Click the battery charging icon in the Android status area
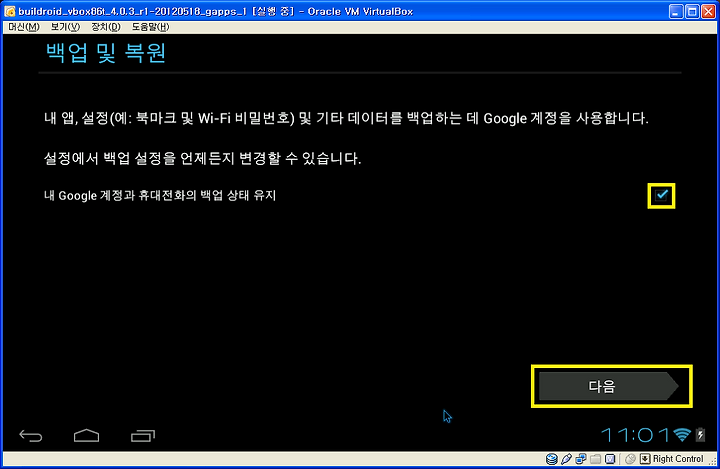 700,435
